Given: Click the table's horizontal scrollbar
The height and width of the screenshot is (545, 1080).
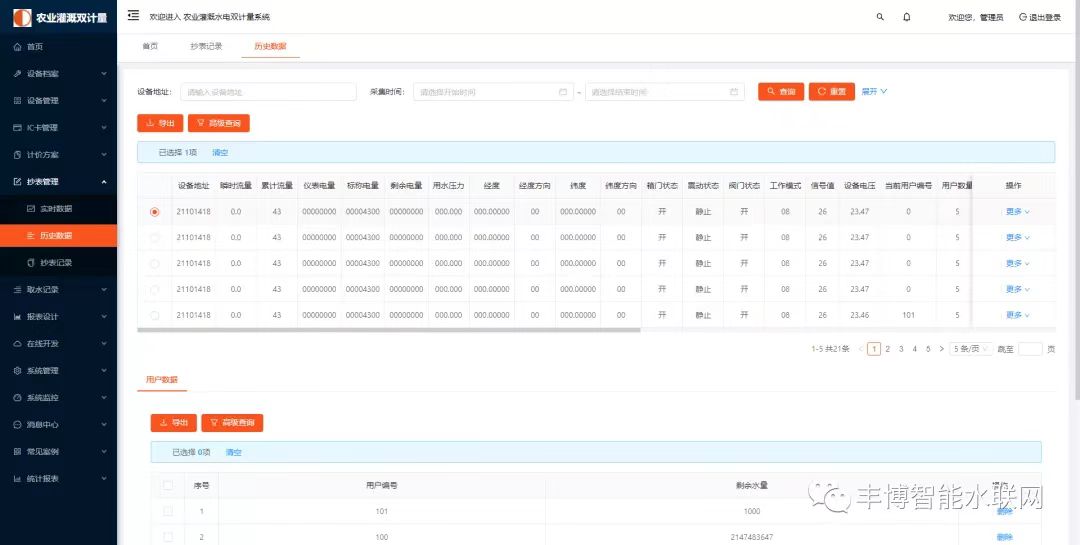Looking at the screenshot, I should click(400, 329).
